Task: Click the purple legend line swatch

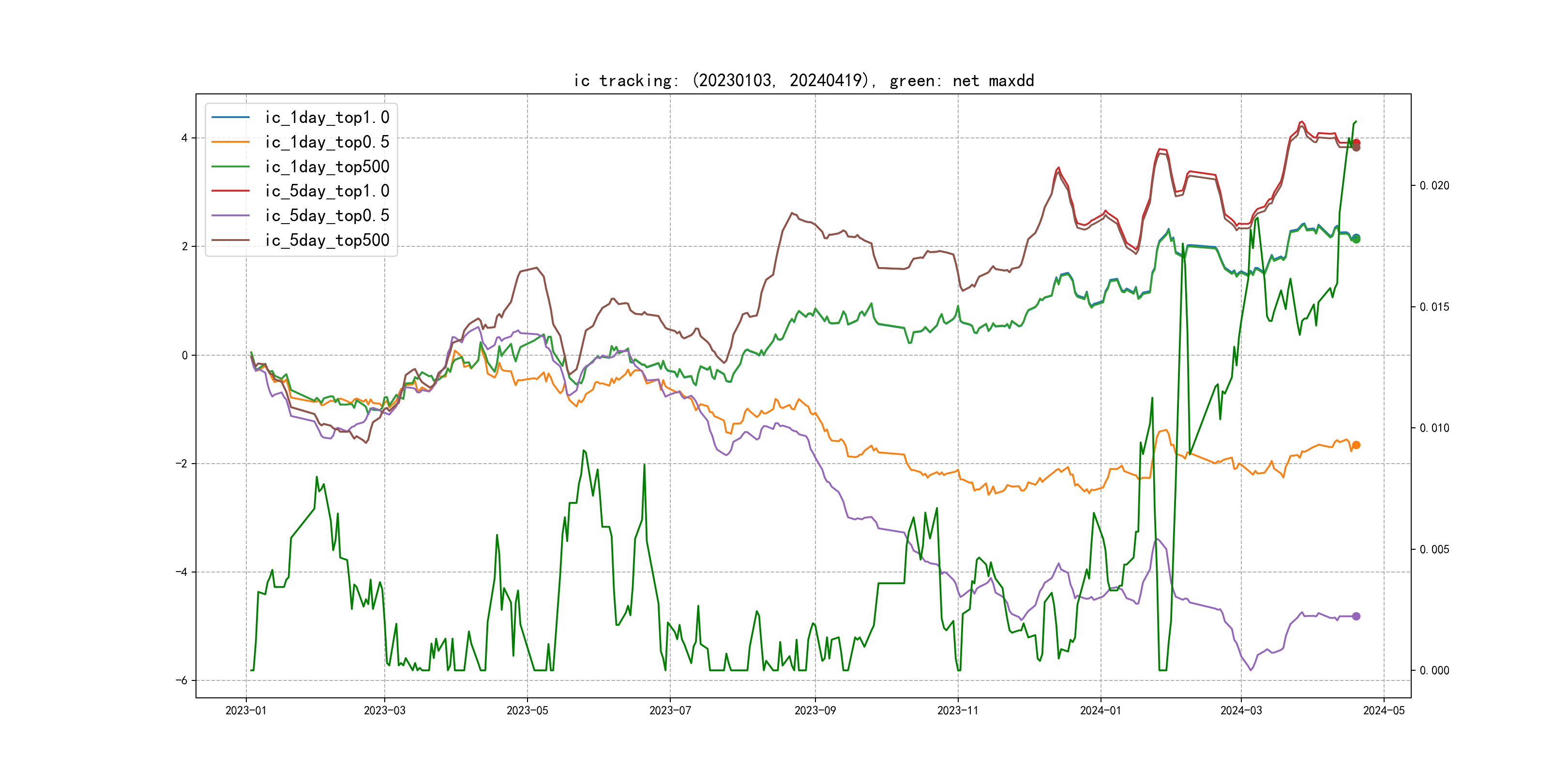Action: [x=230, y=215]
